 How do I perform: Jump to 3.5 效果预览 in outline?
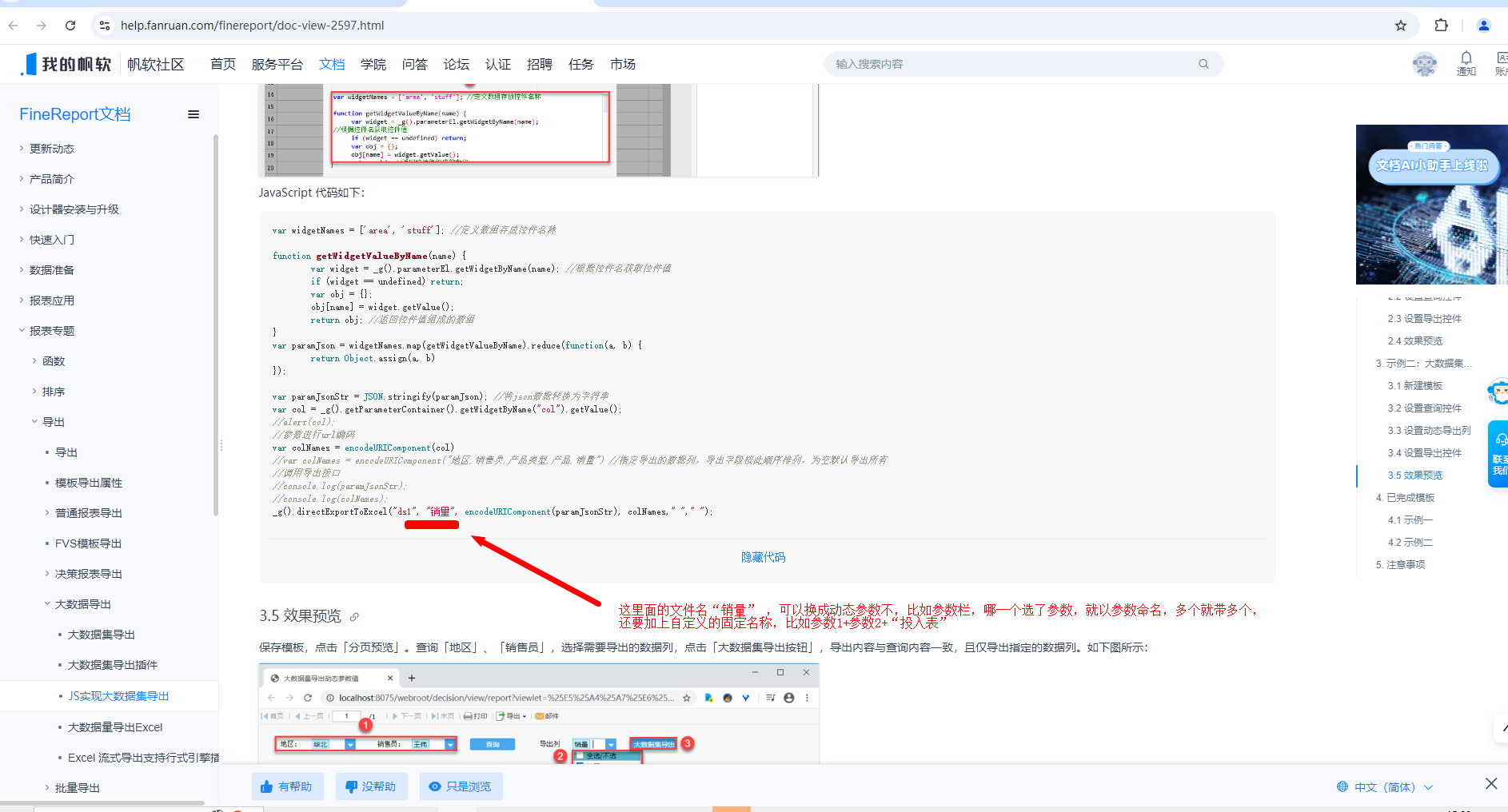coord(1415,476)
